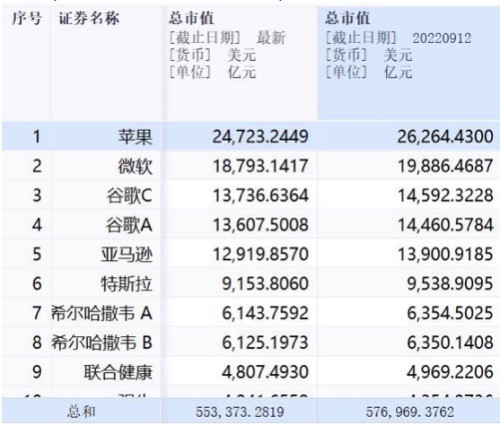Click the 亚马逊 name cell
Screen dimensions: 500x425
[127, 254]
